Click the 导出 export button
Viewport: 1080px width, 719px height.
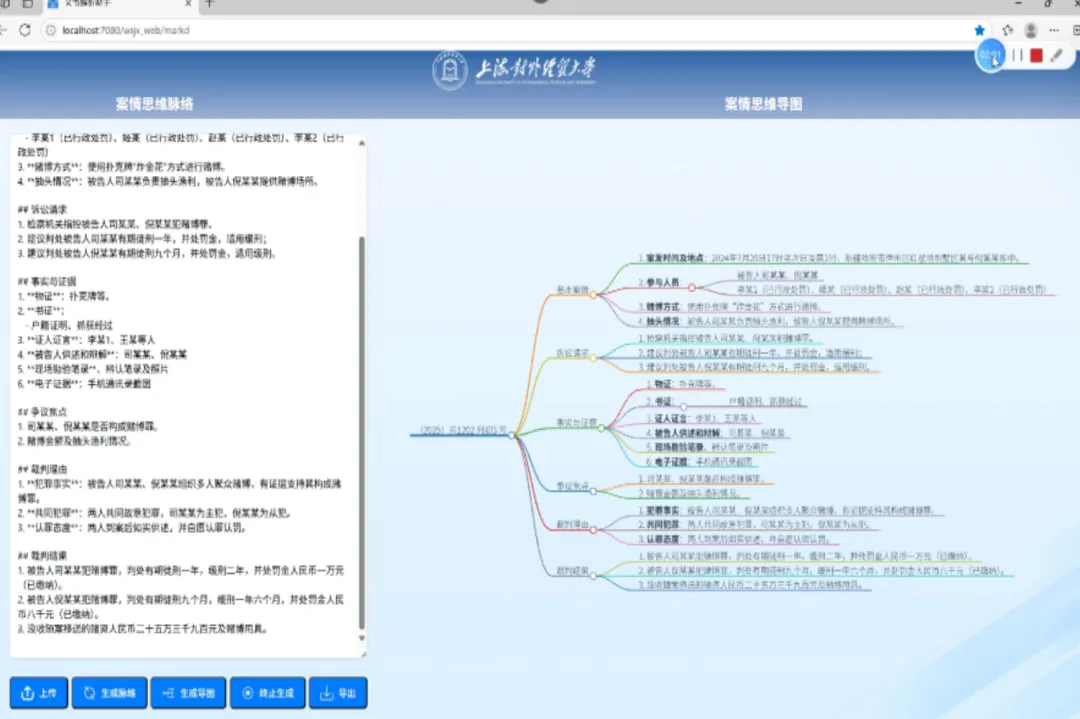point(338,693)
